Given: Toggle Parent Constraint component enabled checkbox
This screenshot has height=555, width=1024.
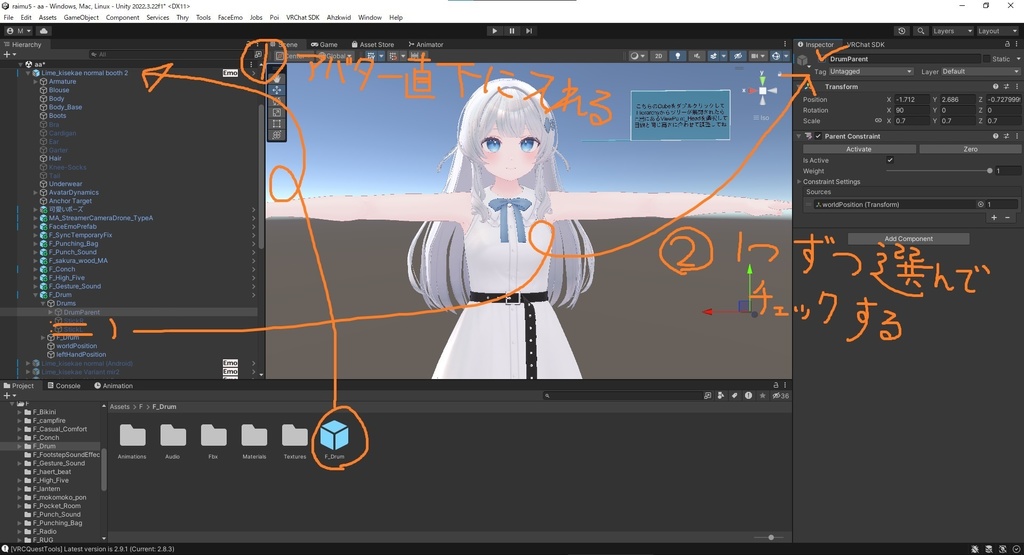Looking at the screenshot, I should pyautogui.click(x=818, y=136).
